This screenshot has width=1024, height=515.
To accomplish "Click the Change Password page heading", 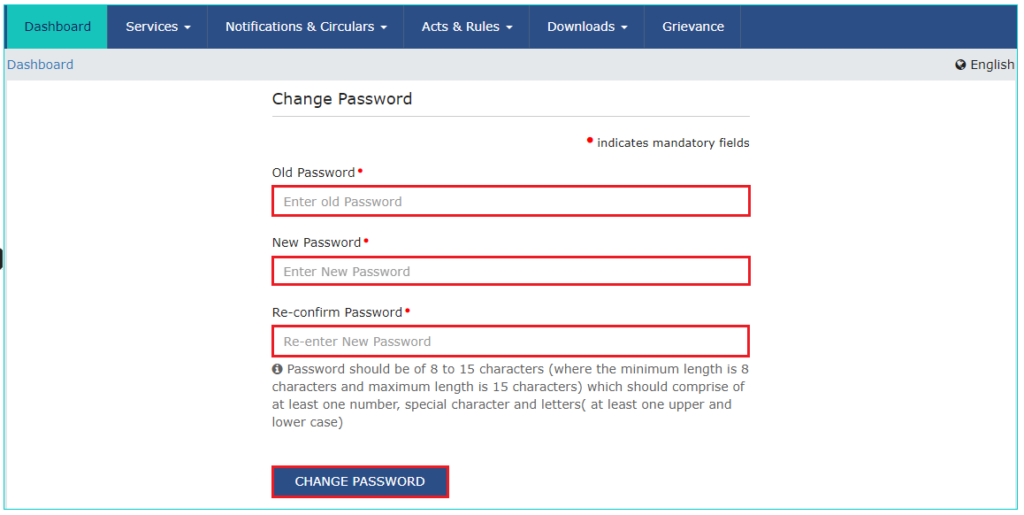I will click(342, 99).
